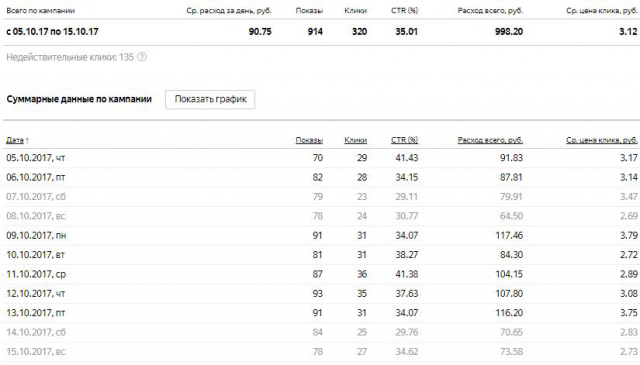Viewport: 640px width, 365px height.
Task: Sort the table by the Дата column
Action: click(15, 140)
